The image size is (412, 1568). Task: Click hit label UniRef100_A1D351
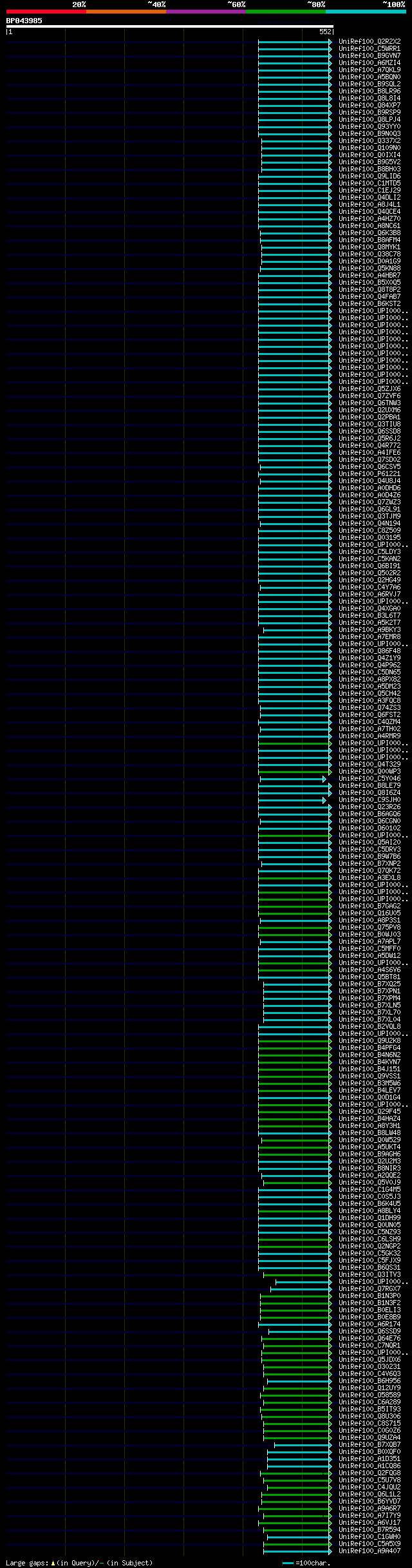(x=370, y=1459)
